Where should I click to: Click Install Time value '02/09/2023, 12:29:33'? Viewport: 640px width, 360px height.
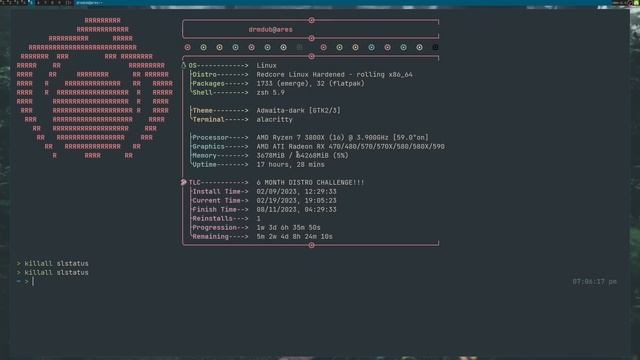coord(296,191)
